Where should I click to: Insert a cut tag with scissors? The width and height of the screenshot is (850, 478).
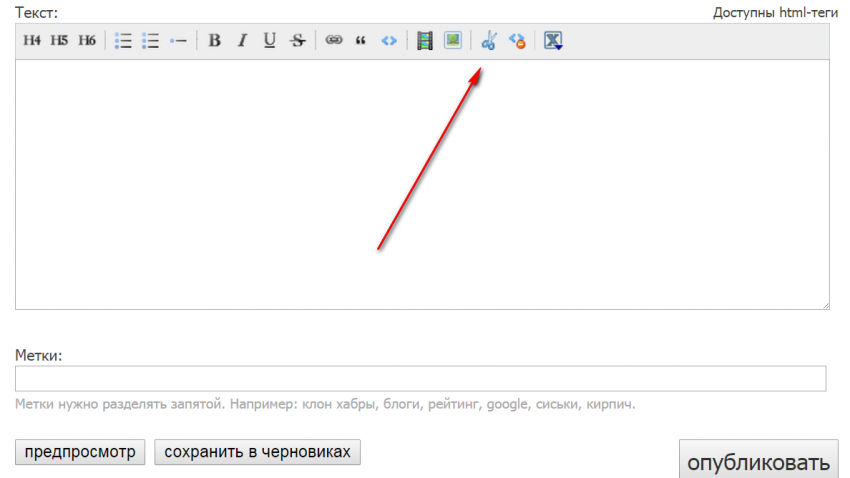point(489,41)
